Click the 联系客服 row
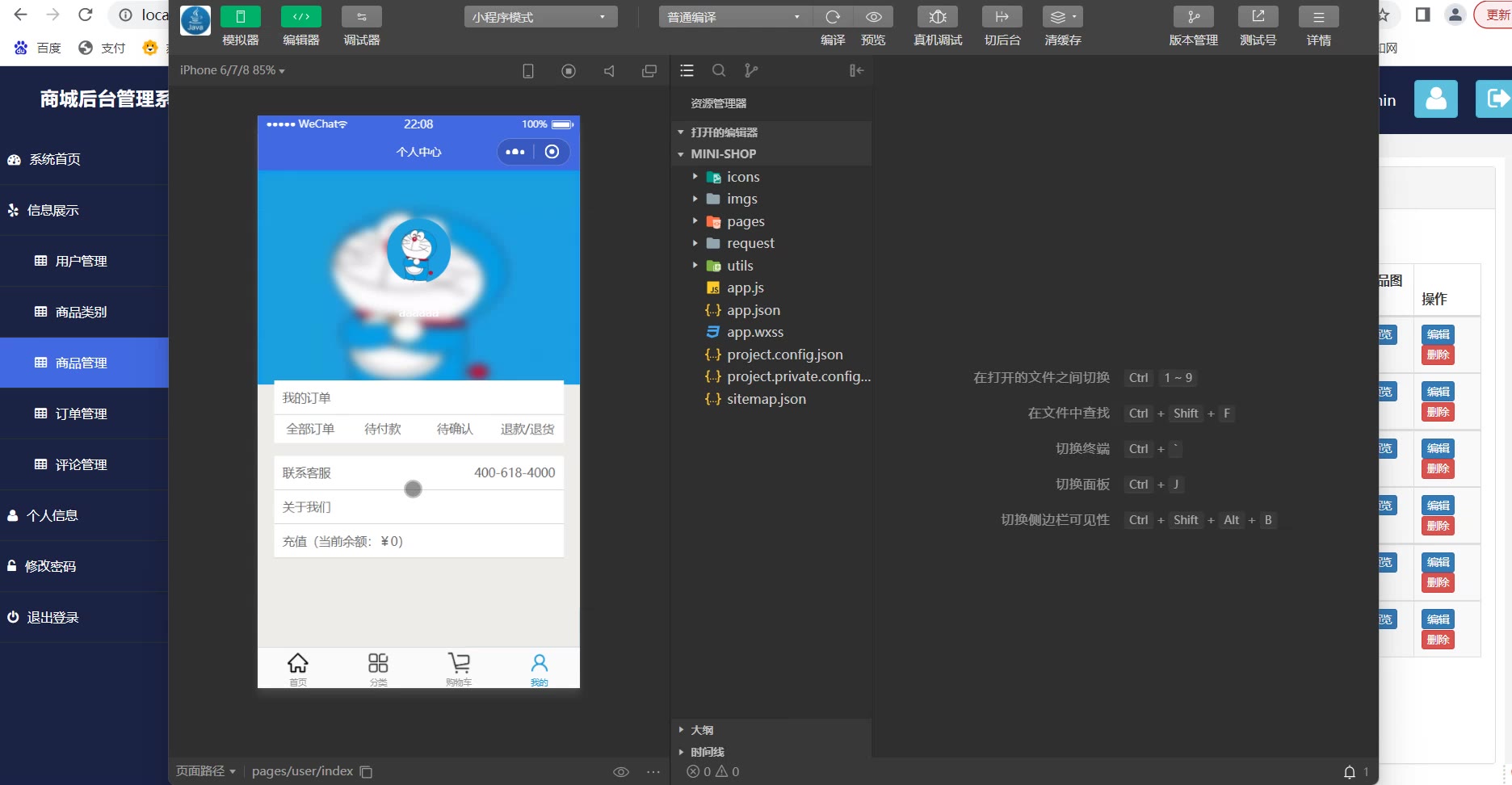Image resolution: width=1512 pixels, height=785 pixels. [418, 473]
